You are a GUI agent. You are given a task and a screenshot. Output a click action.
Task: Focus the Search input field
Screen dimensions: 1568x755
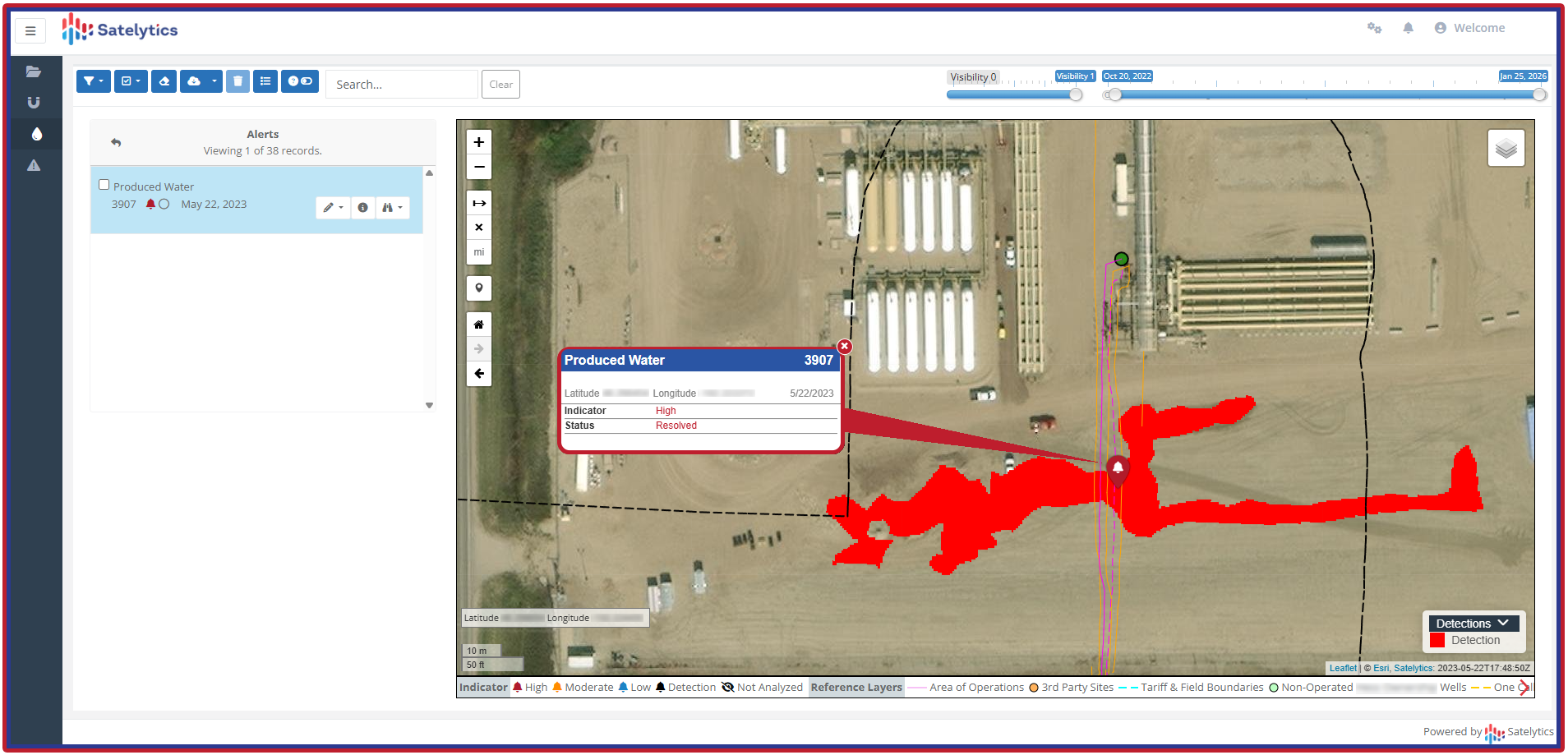(402, 85)
